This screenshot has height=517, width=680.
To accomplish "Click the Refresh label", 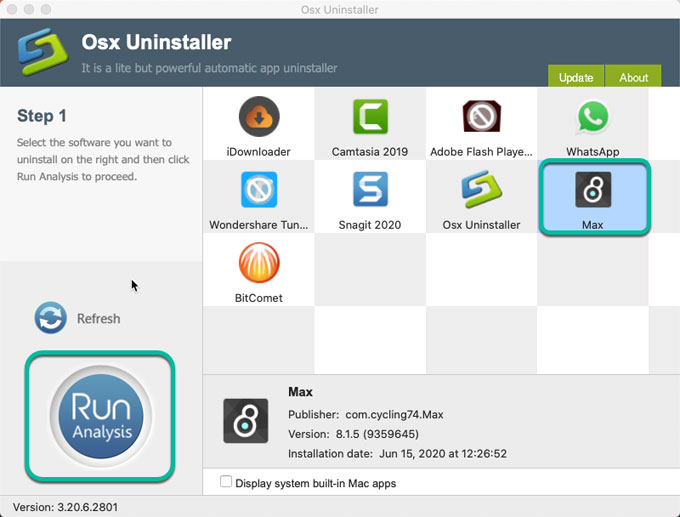I will (x=98, y=319).
